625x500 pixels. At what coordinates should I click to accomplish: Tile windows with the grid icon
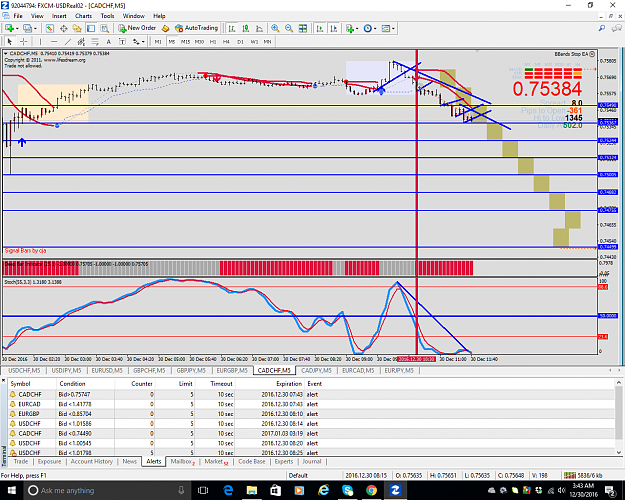(x=303, y=28)
